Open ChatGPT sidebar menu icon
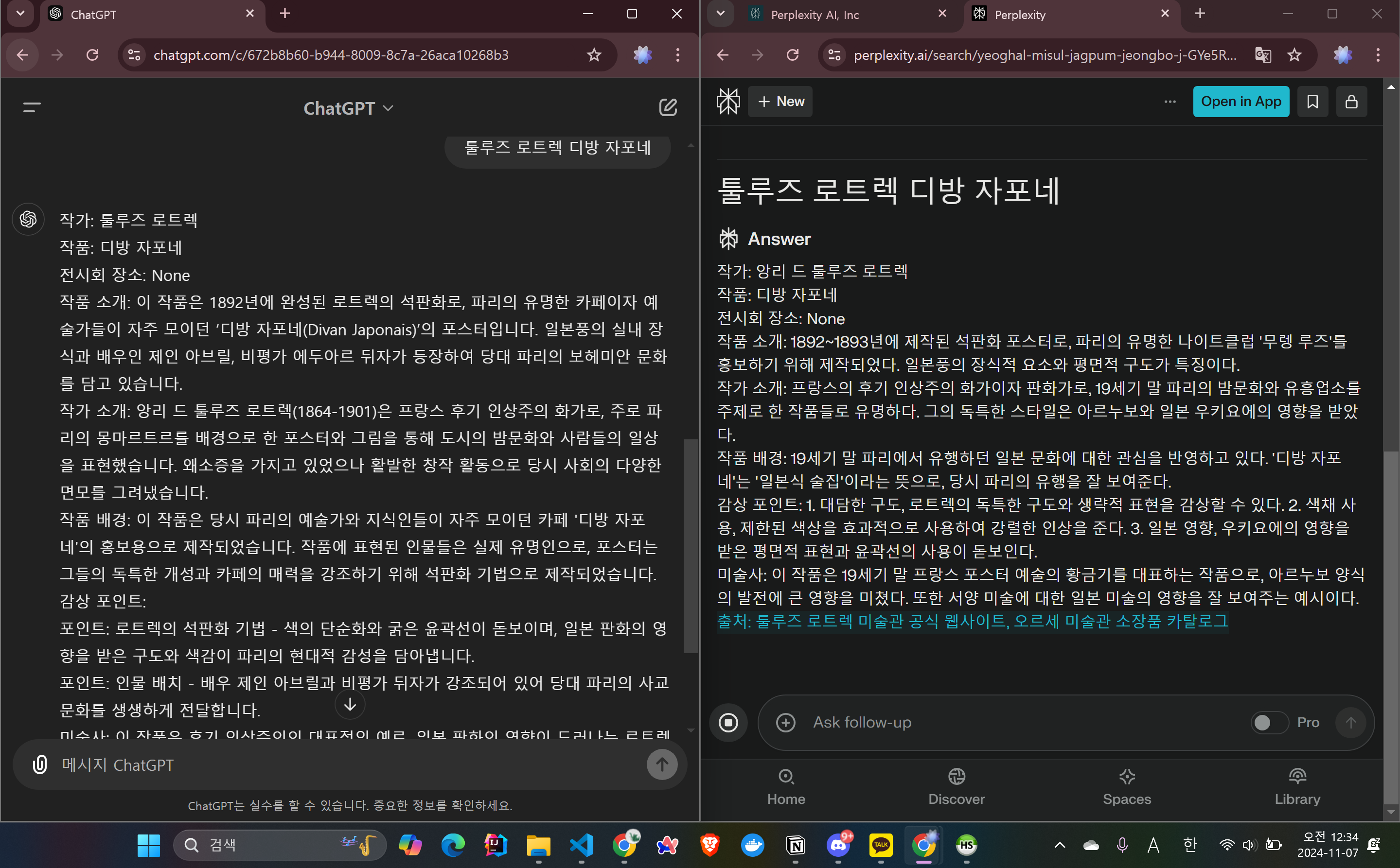 coord(32,107)
